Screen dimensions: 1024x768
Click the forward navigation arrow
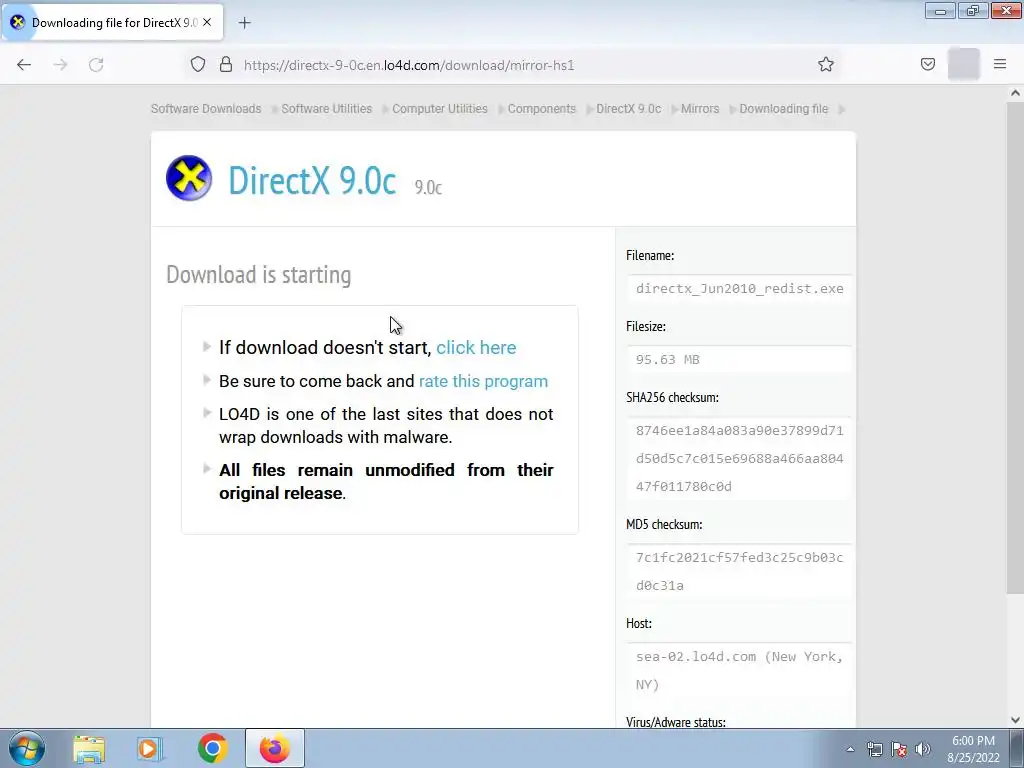[60, 65]
